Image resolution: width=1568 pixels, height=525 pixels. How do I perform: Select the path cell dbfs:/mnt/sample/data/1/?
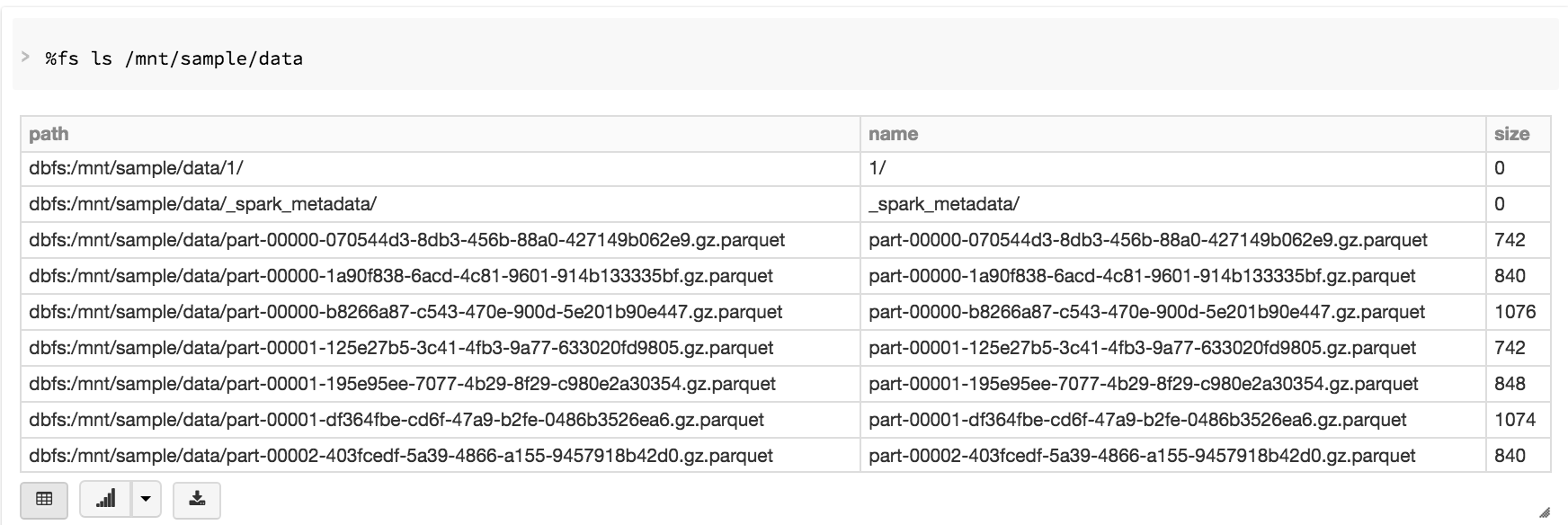tap(136, 168)
